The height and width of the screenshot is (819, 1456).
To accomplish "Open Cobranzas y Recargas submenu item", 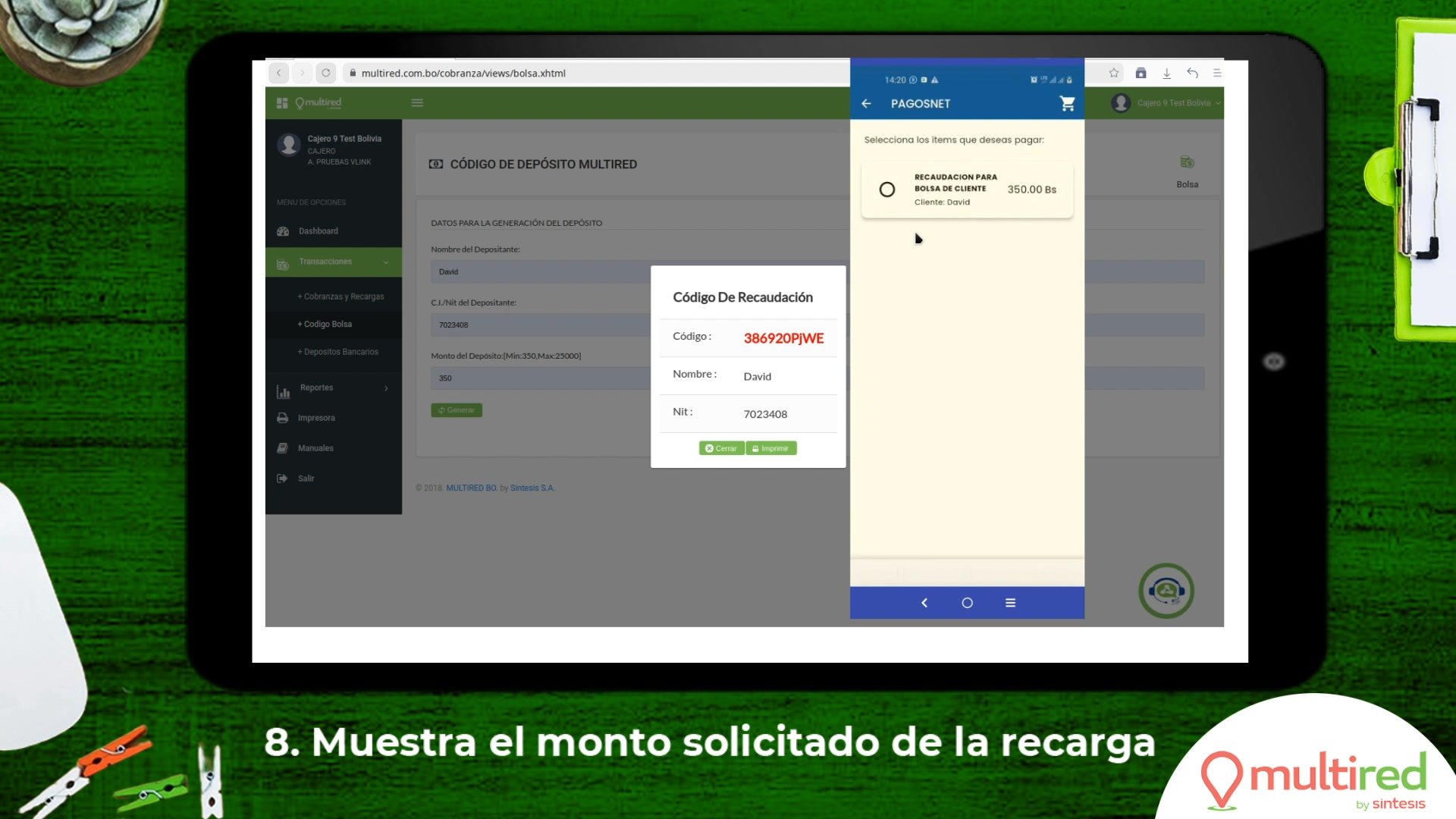I will coord(340,297).
